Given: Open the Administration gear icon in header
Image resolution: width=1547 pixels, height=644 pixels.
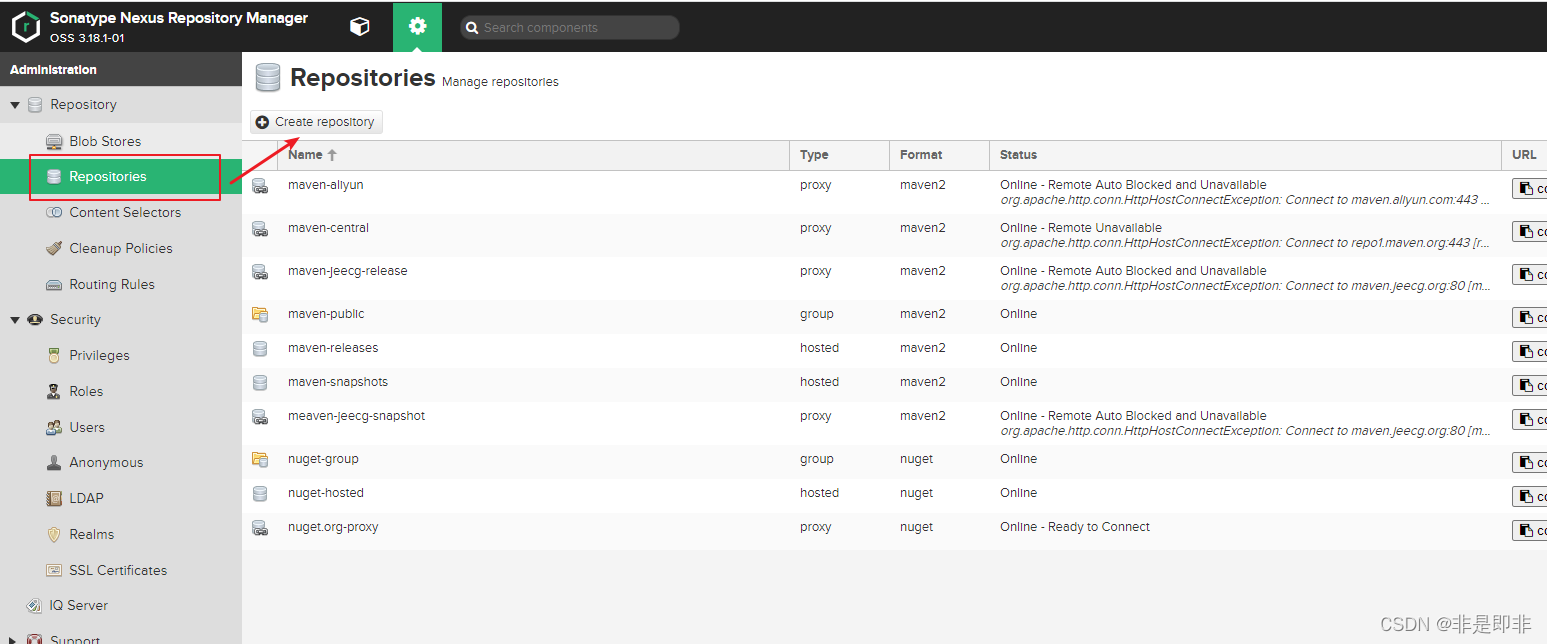Looking at the screenshot, I should pyautogui.click(x=417, y=27).
